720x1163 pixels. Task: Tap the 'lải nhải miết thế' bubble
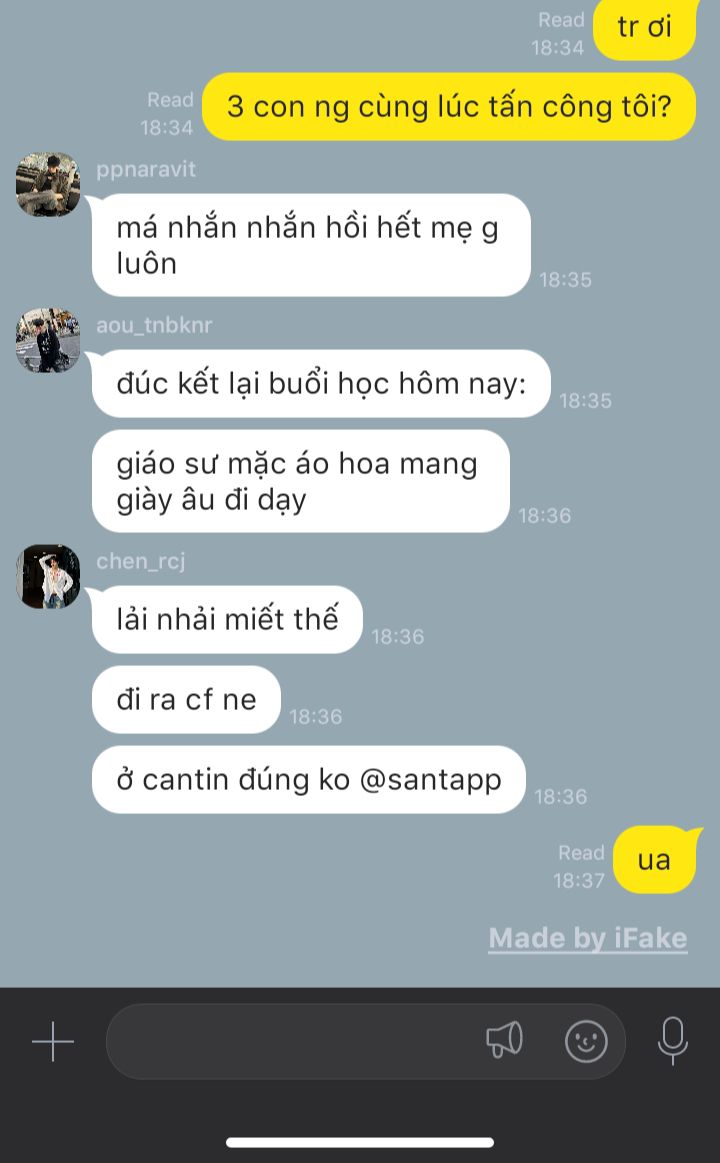coord(227,619)
